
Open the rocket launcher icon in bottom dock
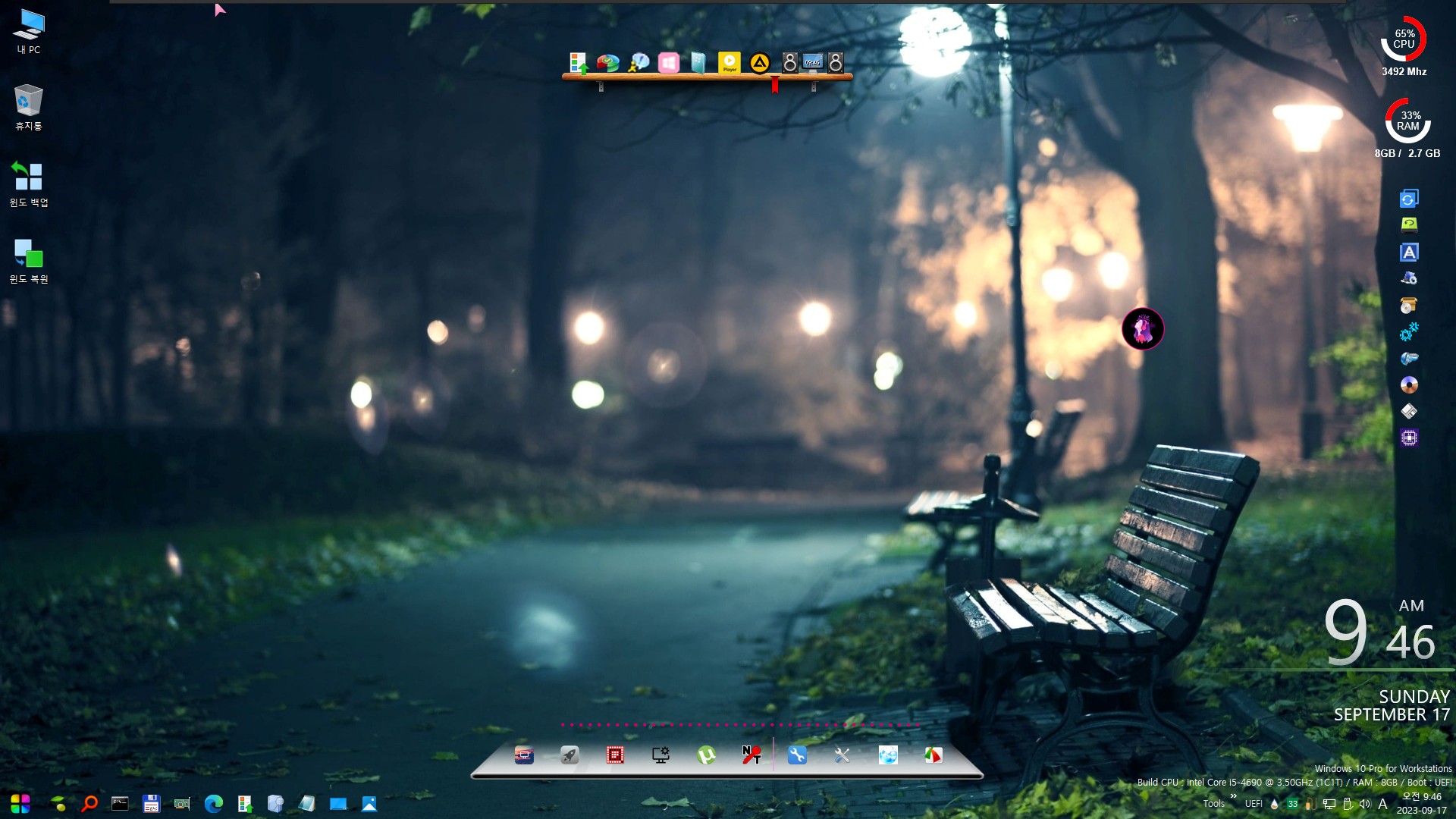[x=570, y=755]
